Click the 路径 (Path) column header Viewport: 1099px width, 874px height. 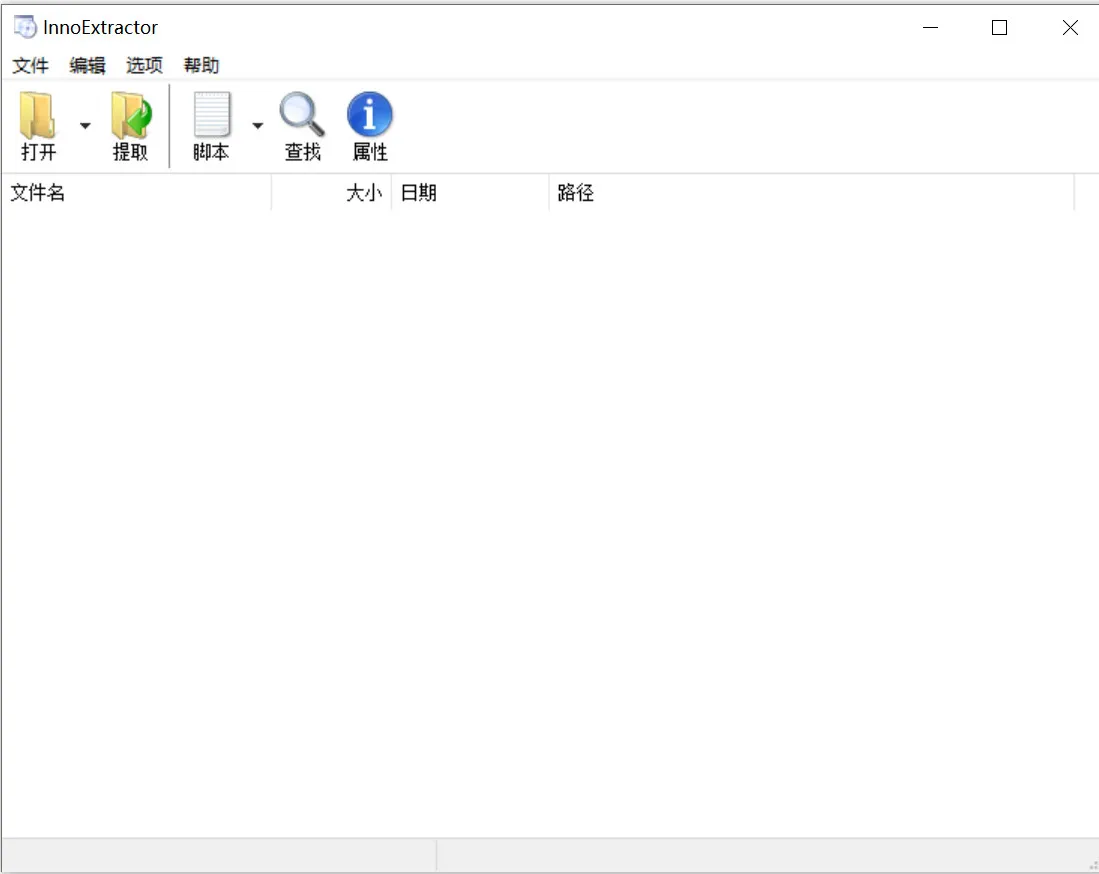click(x=576, y=192)
